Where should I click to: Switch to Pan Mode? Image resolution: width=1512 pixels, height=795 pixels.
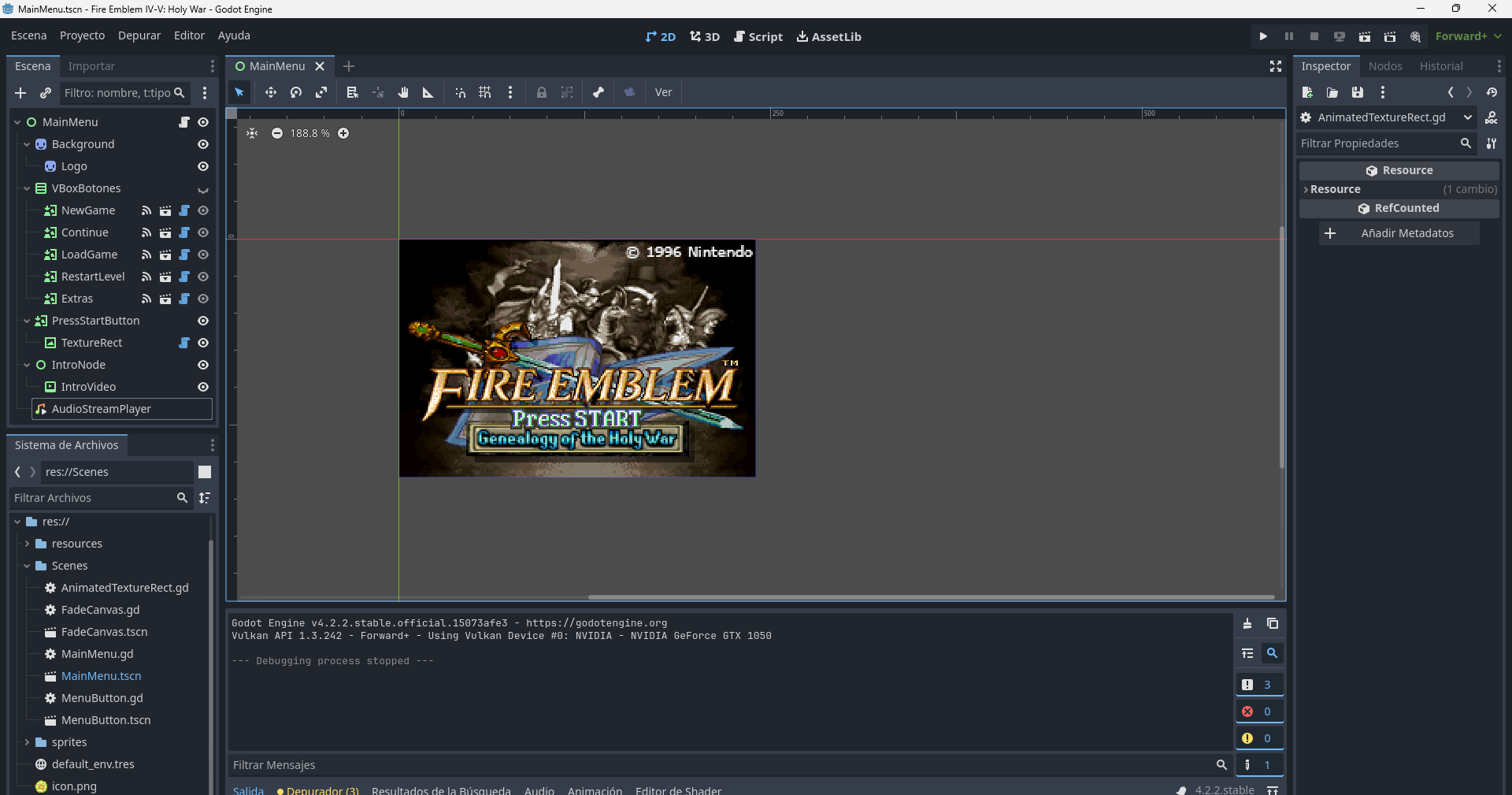coord(403,92)
